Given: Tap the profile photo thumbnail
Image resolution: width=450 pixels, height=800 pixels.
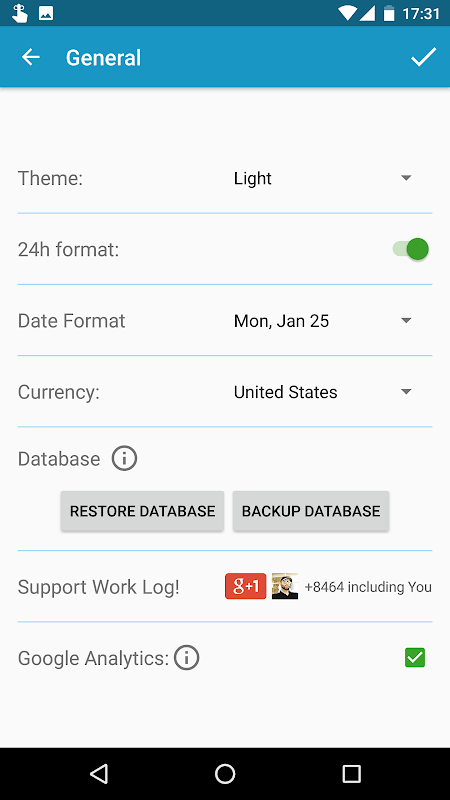Looking at the screenshot, I should click(x=285, y=586).
